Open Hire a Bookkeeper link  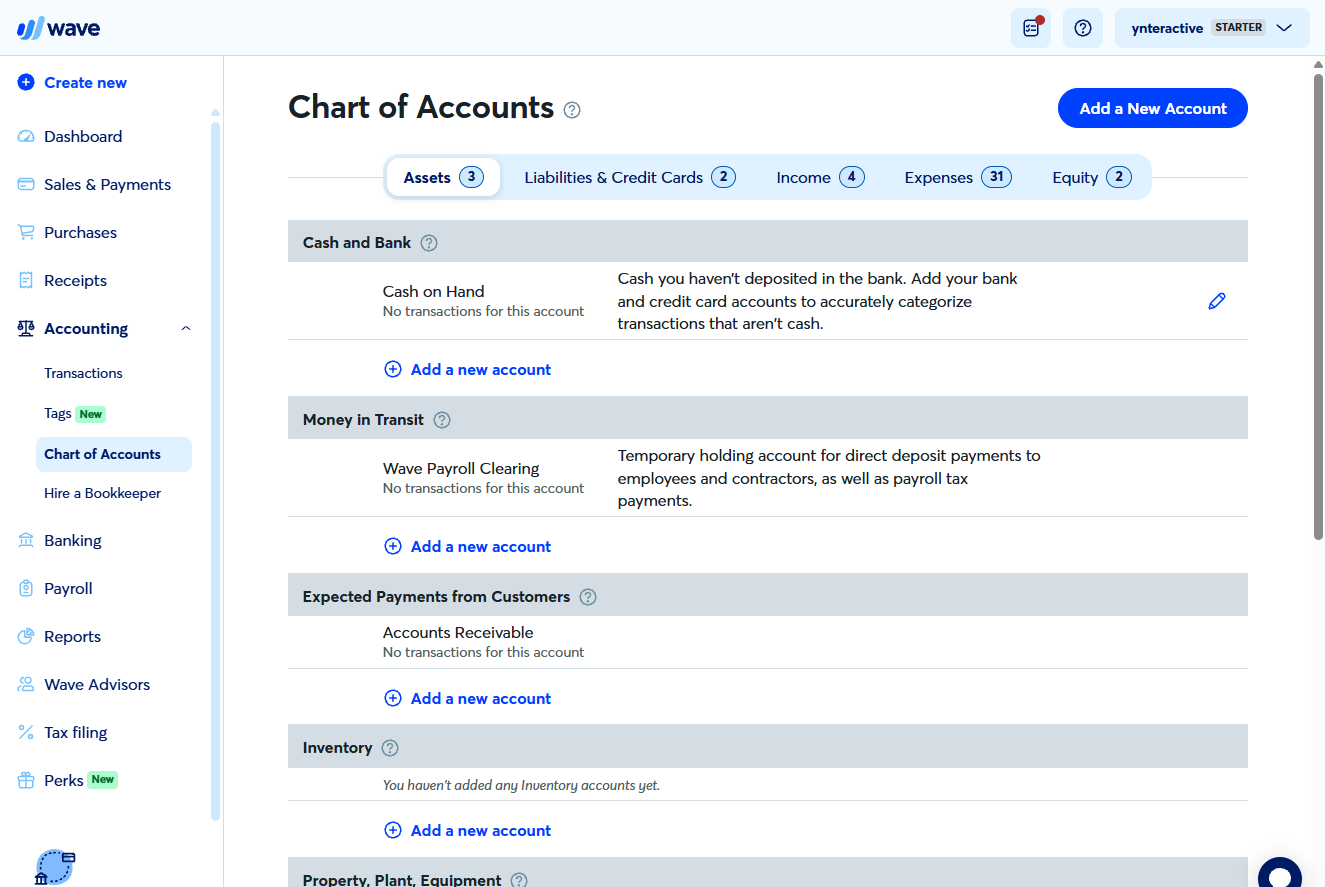click(102, 493)
